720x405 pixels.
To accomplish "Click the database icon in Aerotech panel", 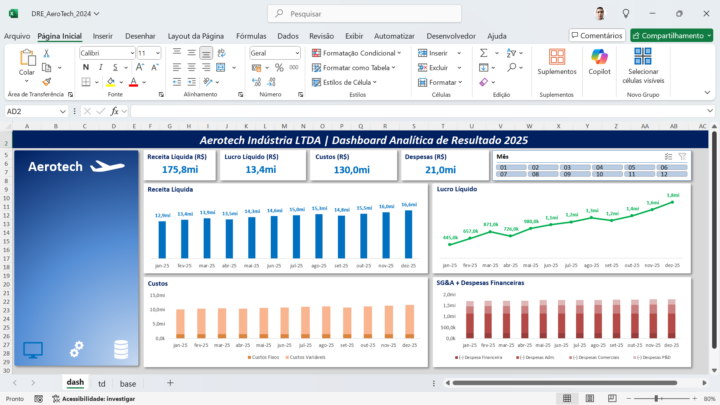I will [x=121, y=349].
